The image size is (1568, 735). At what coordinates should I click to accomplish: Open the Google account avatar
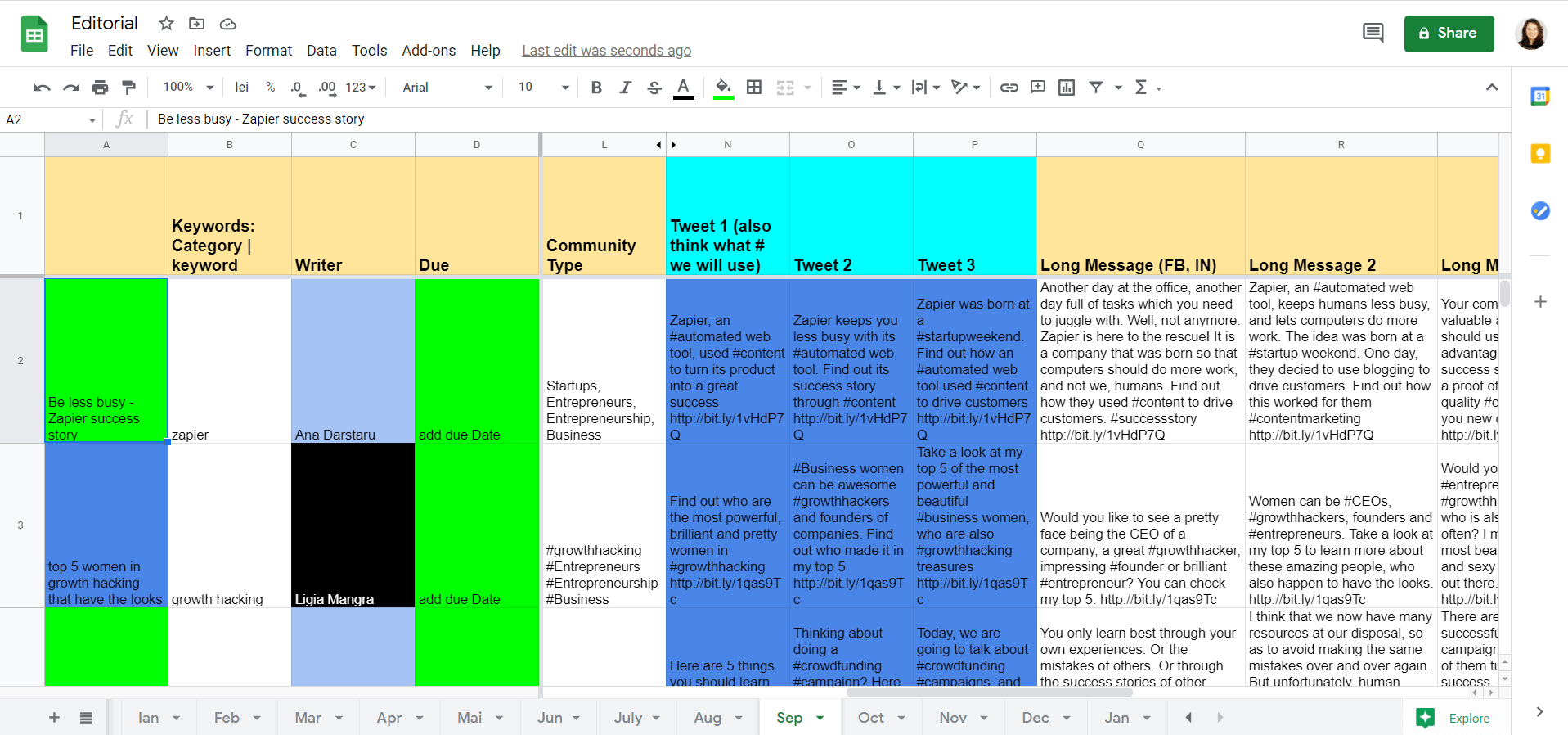pos(1530,34)
